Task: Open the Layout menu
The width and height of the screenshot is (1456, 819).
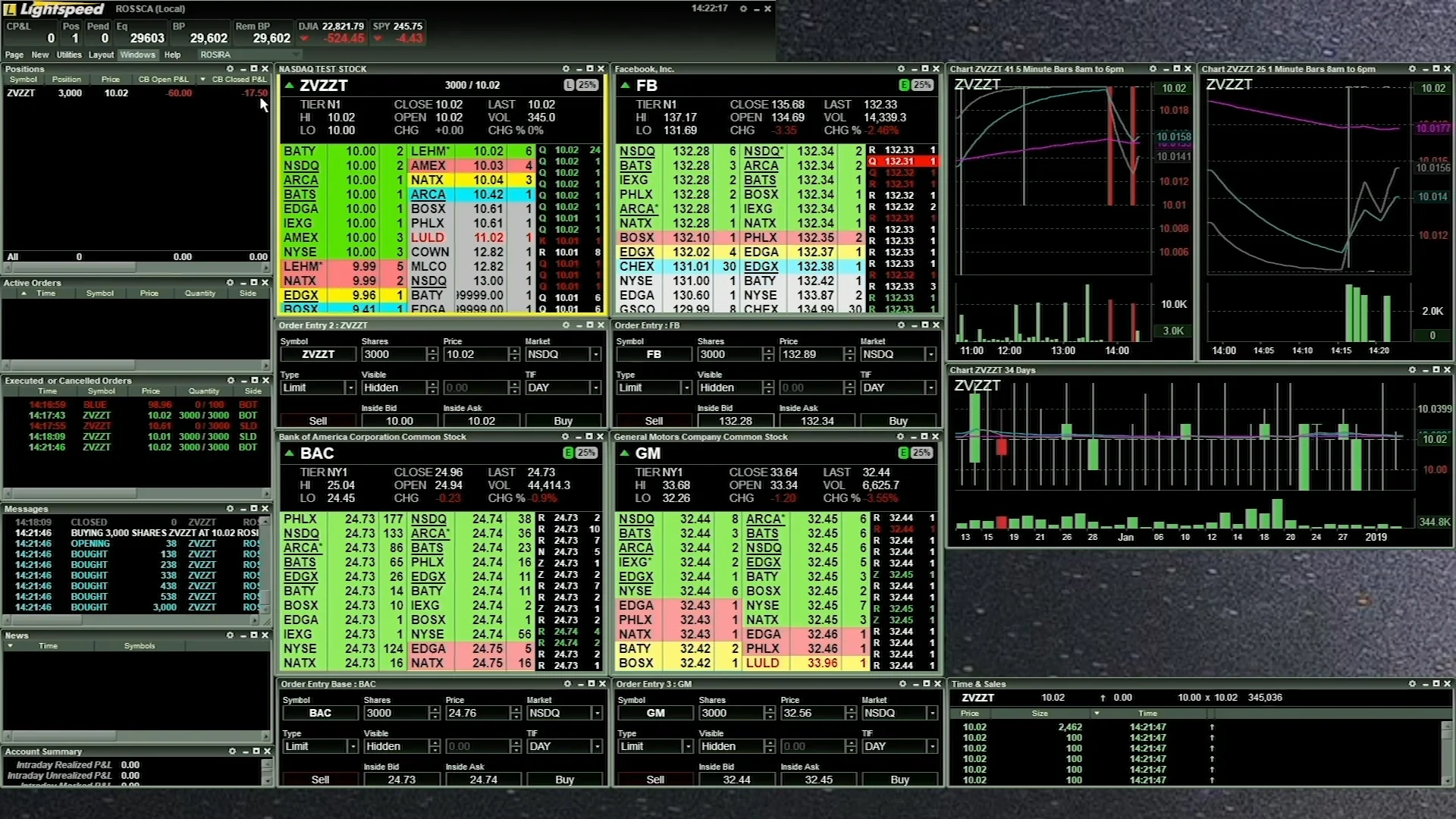Action: 101,55
